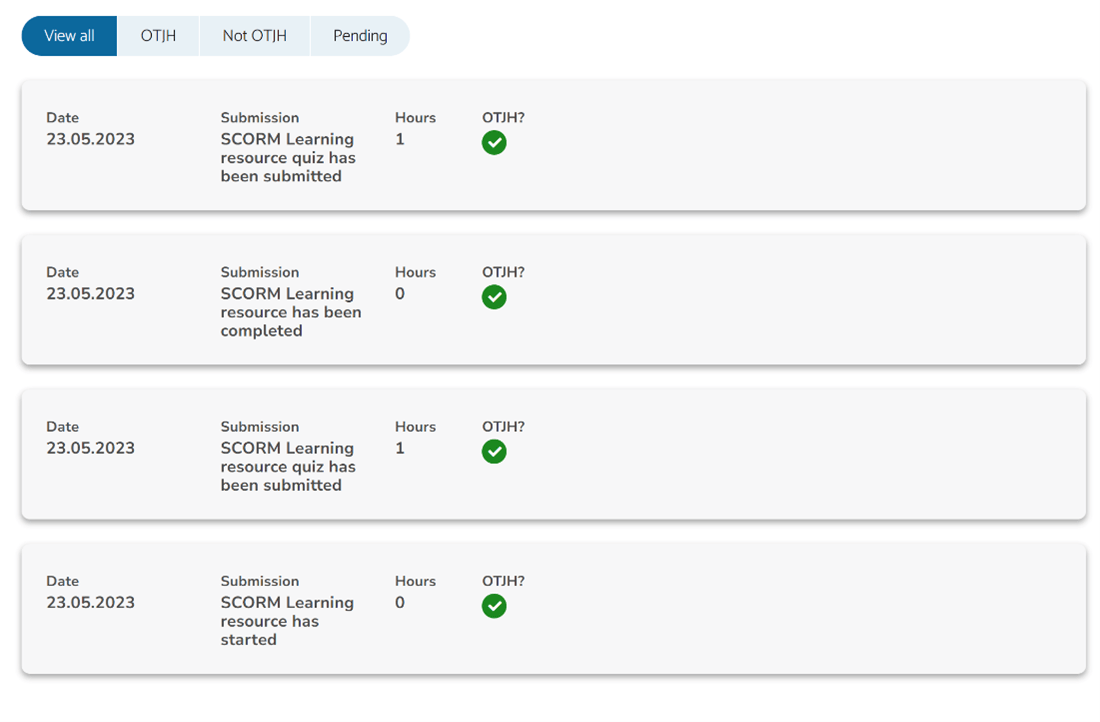Click the OTJH status icon on the started resource card

point(494,606)
